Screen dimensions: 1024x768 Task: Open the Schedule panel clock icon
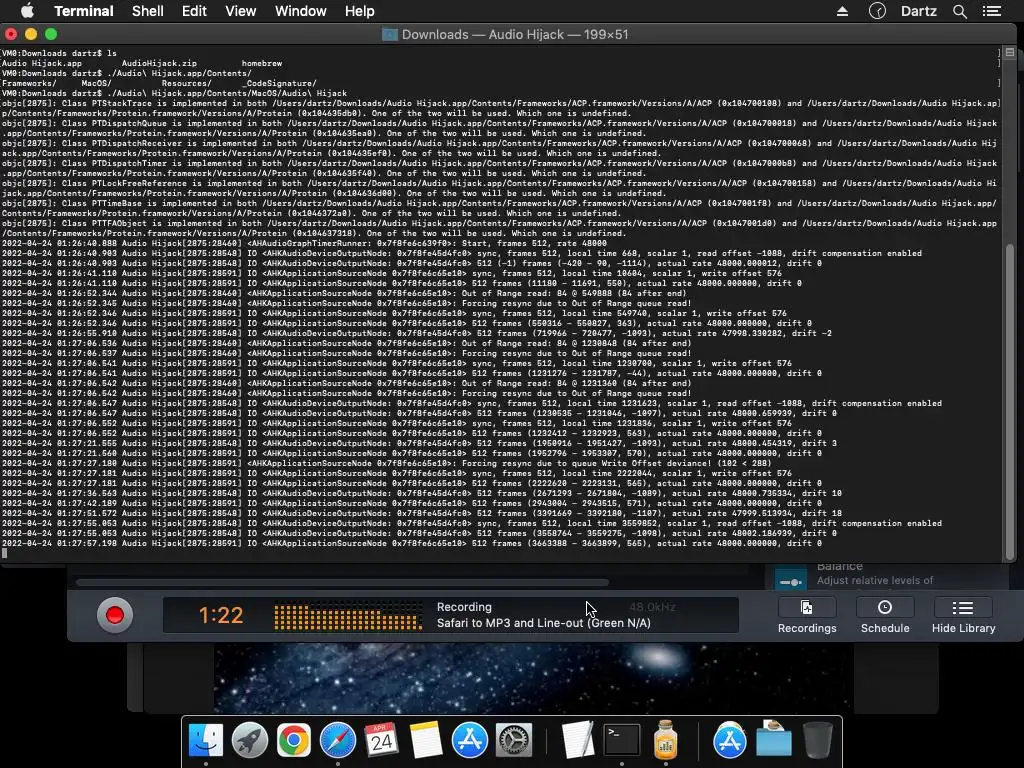[x=885, y=607]
